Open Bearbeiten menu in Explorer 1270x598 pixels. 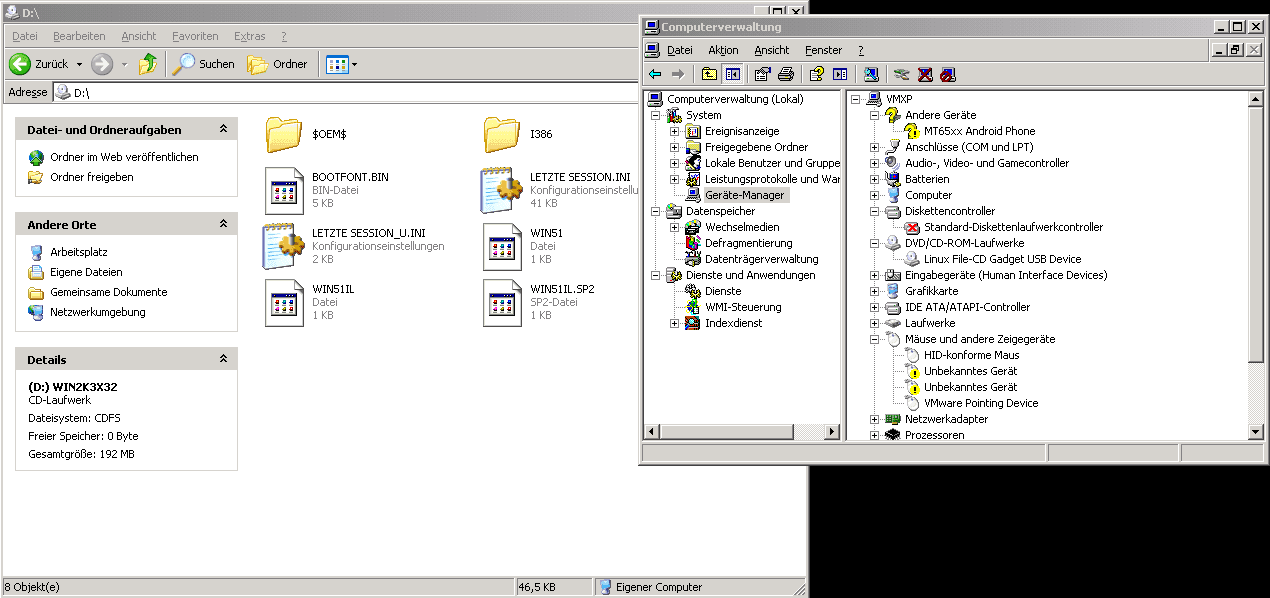click(79, 36)
